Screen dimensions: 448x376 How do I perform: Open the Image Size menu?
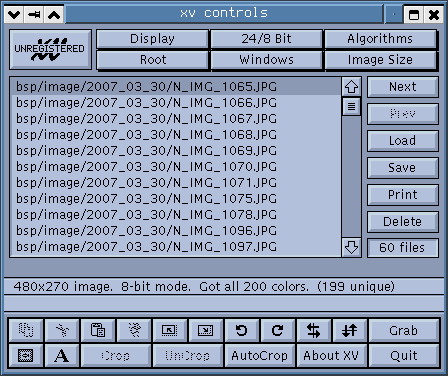point(380,60)
